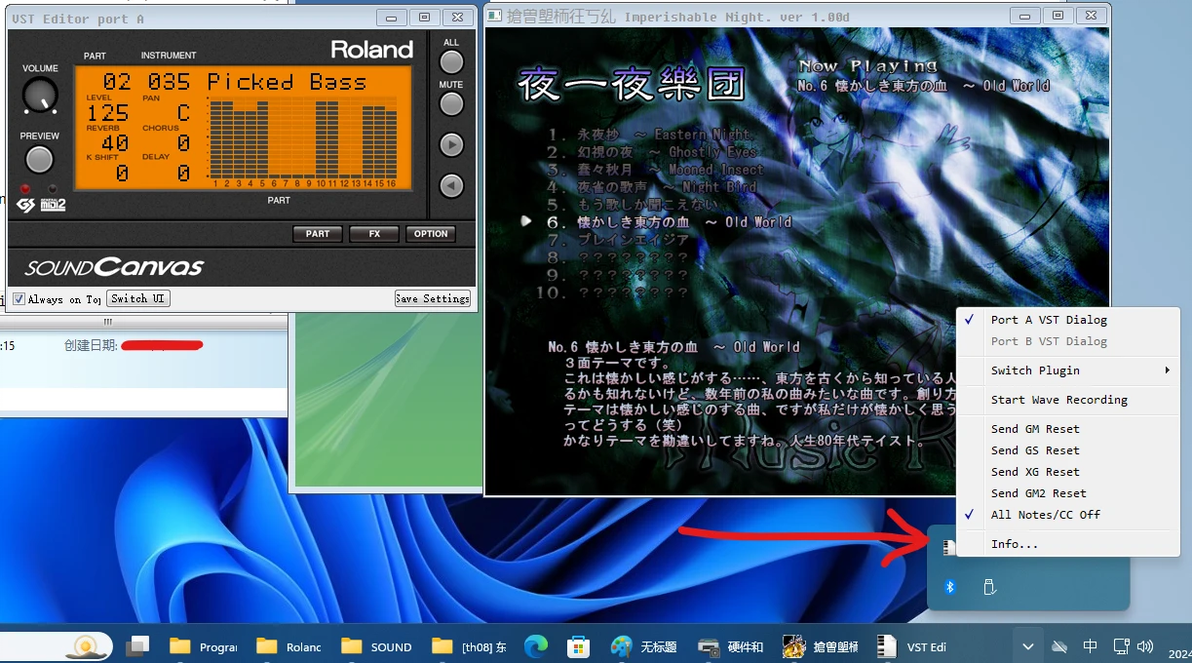Viewport: 1192px width, 663px height.
Task: Click the part number 02 on display
Action: (x=116, y=82)
